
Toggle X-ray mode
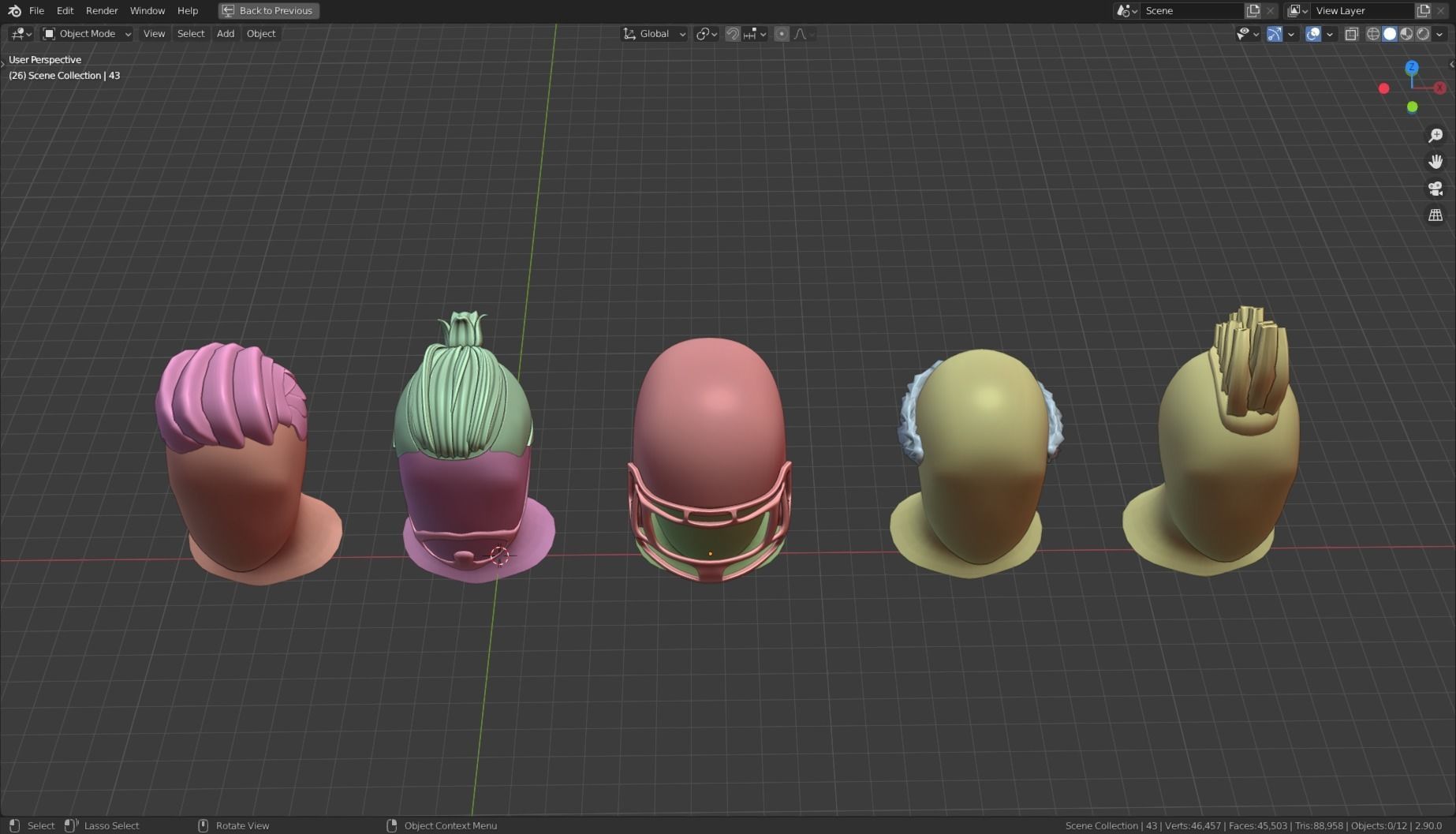[x=1351, y=34]
